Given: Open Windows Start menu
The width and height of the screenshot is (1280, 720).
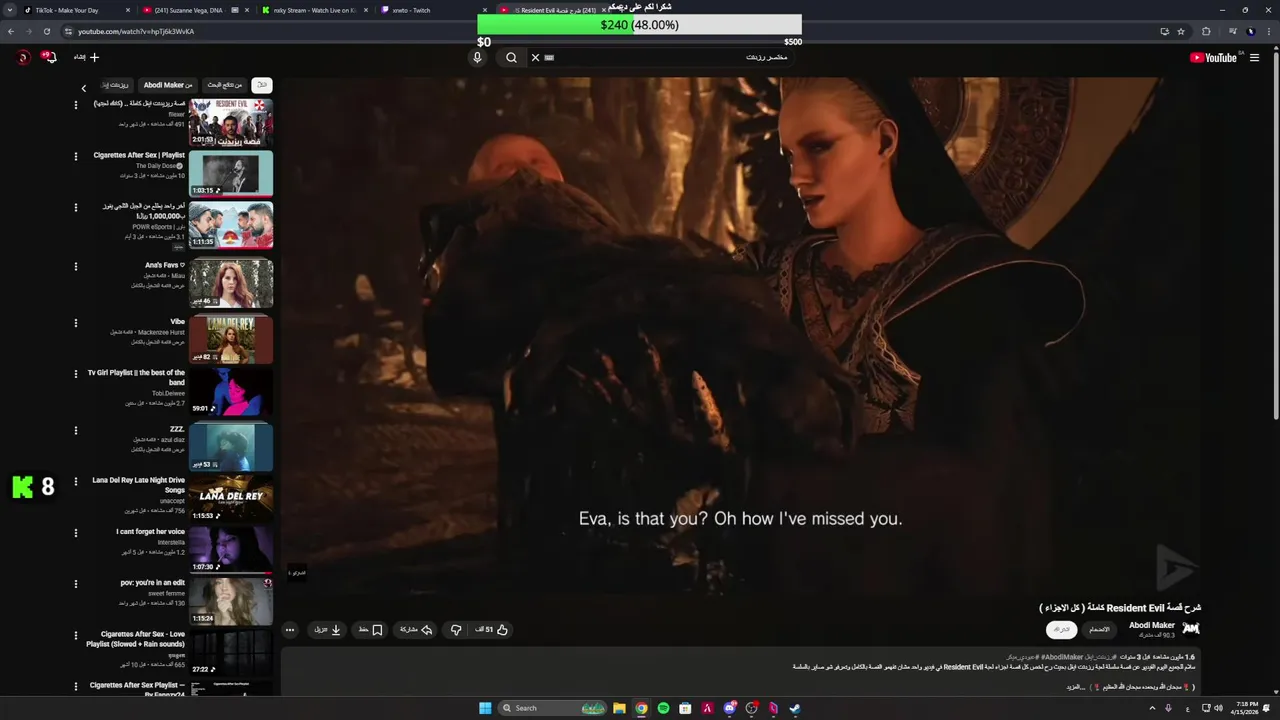Looking at the screenshot, I should [x=485, y=708].
